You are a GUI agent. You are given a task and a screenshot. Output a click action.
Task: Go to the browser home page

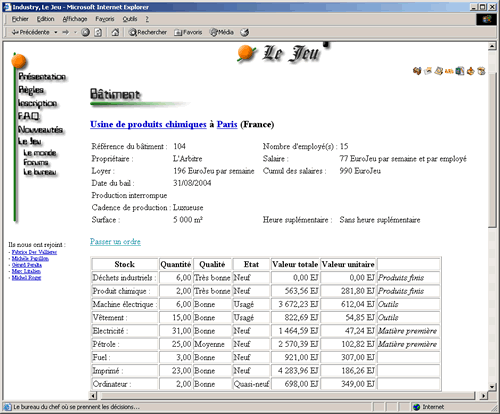click(x=115, y=32)
